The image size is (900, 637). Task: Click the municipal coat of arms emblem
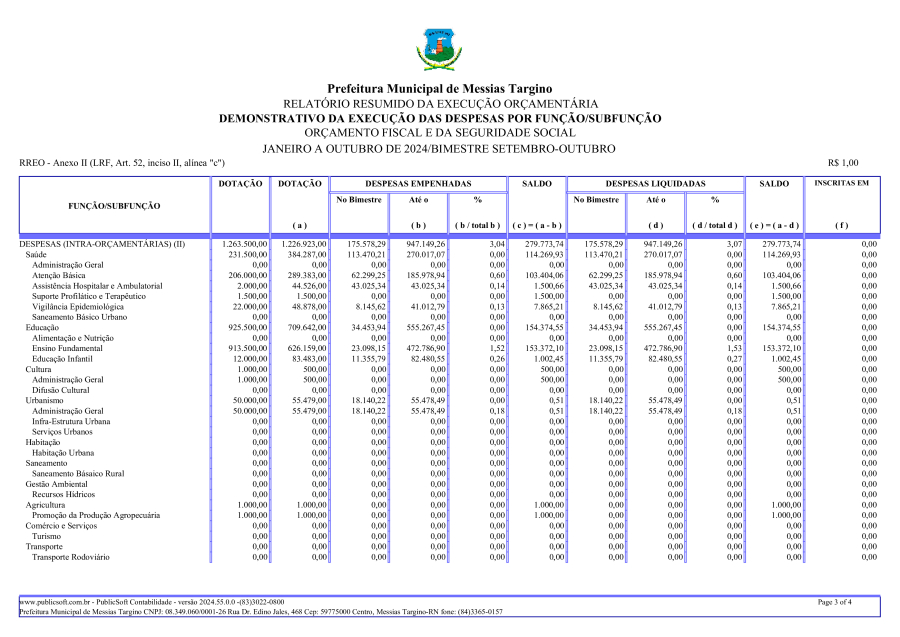[439, 50]
